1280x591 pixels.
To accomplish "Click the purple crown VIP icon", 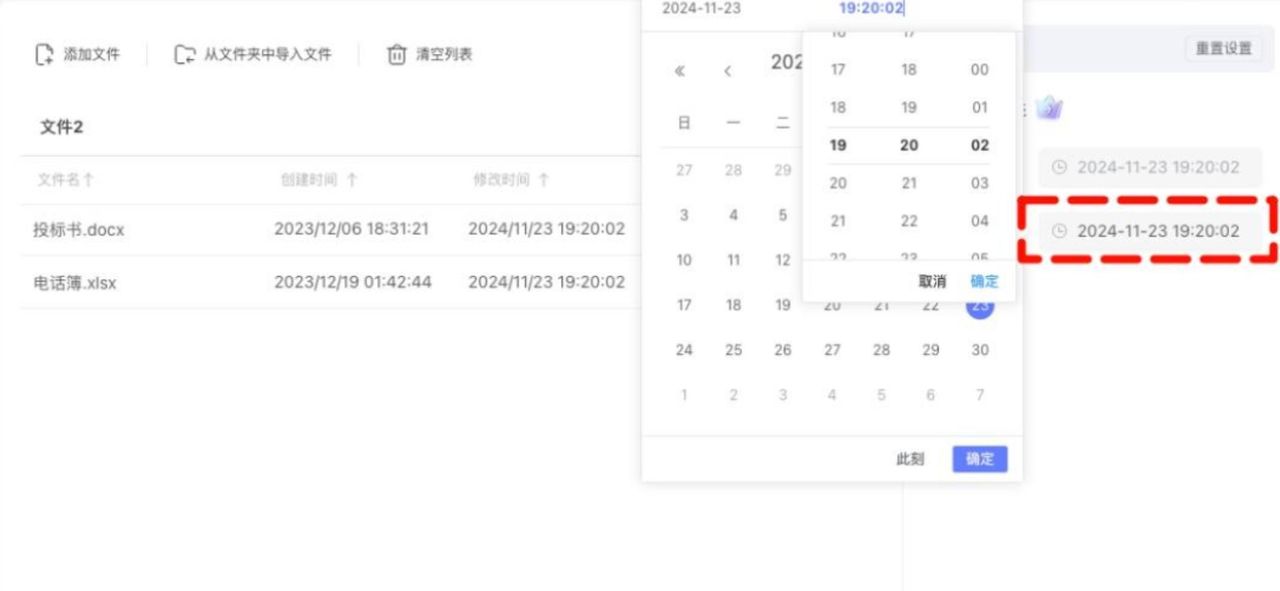I will 1049,108.
